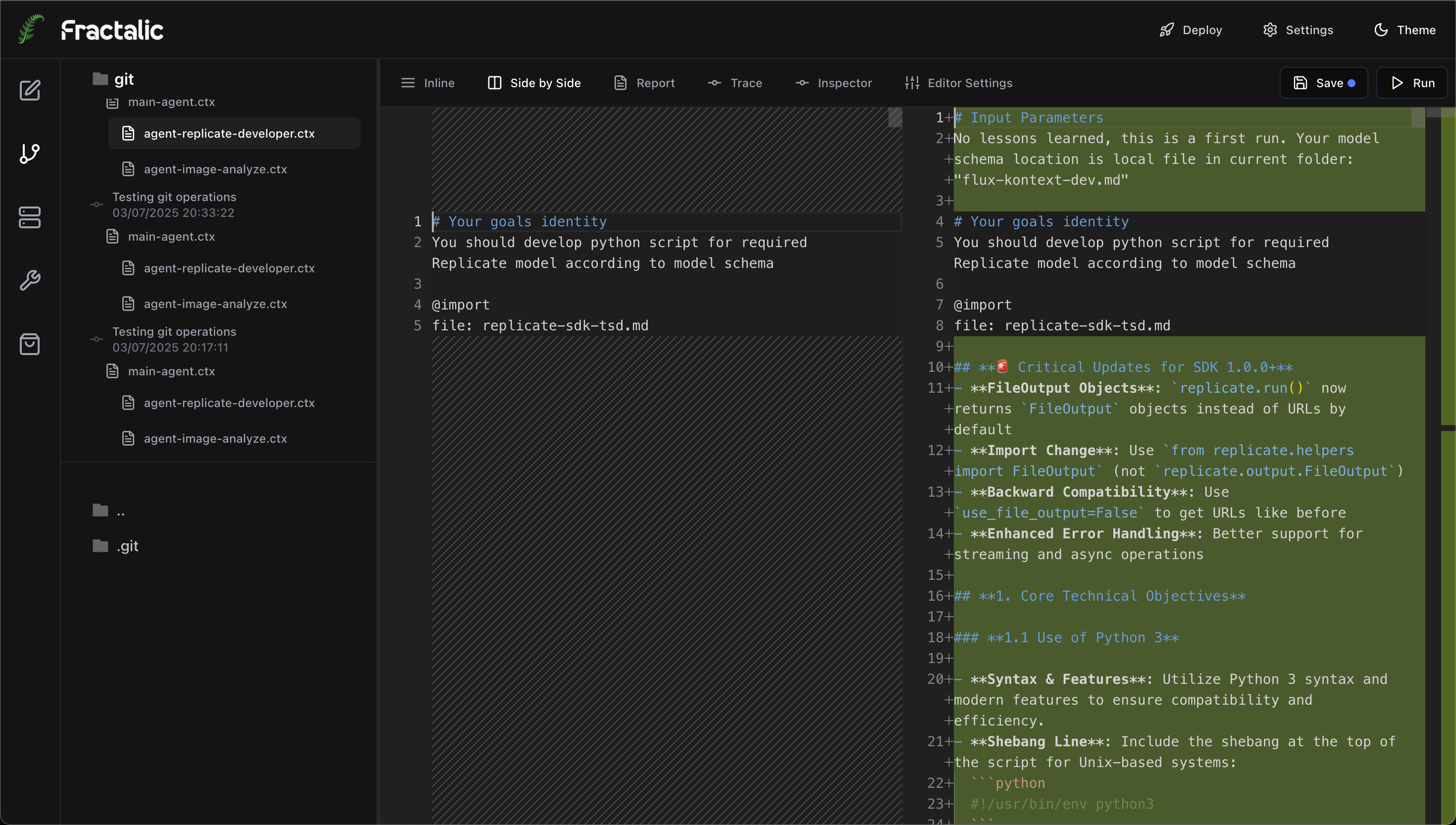The height and width of the screenshot is (825, 1456).
Task: Open the Trace tab
Action: (735, 83)
